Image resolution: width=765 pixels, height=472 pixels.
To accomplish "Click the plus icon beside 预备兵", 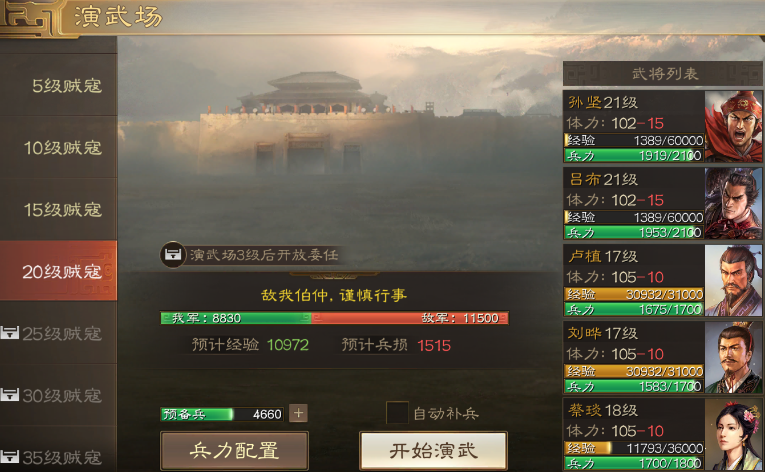I will point(298,413).
